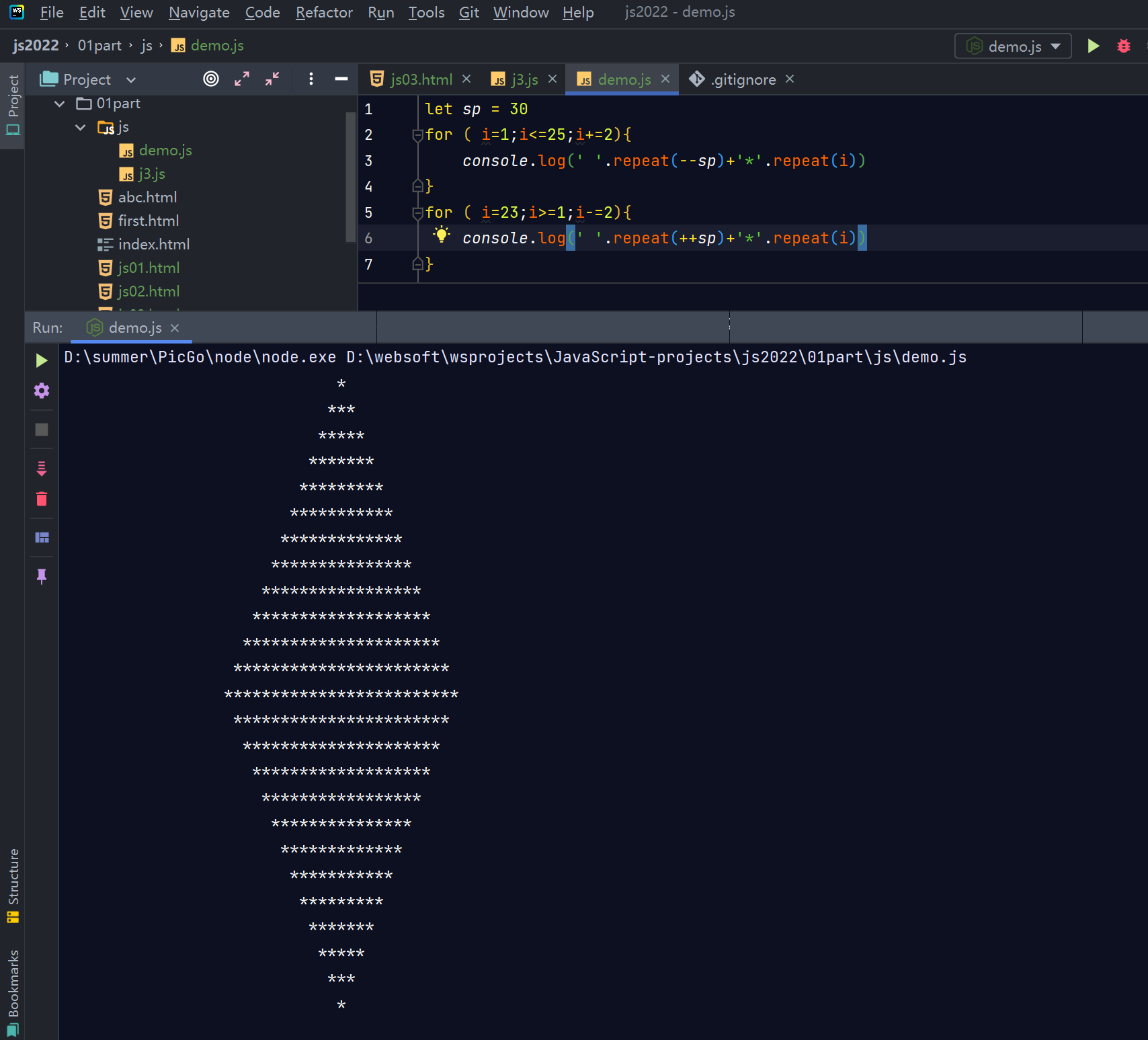Open the Navigate menu
The width and height of the screenshot is (1148, 1040).
point(199,12)
